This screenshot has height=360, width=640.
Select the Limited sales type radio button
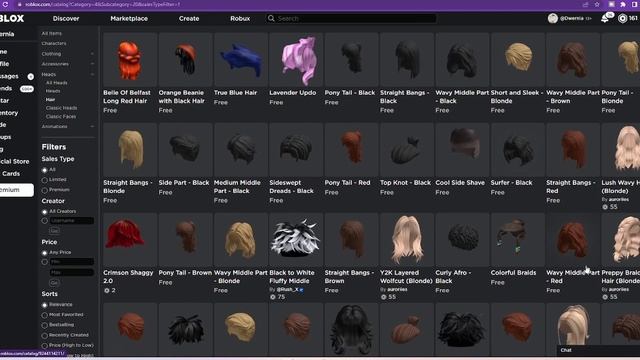pos(44,180)
